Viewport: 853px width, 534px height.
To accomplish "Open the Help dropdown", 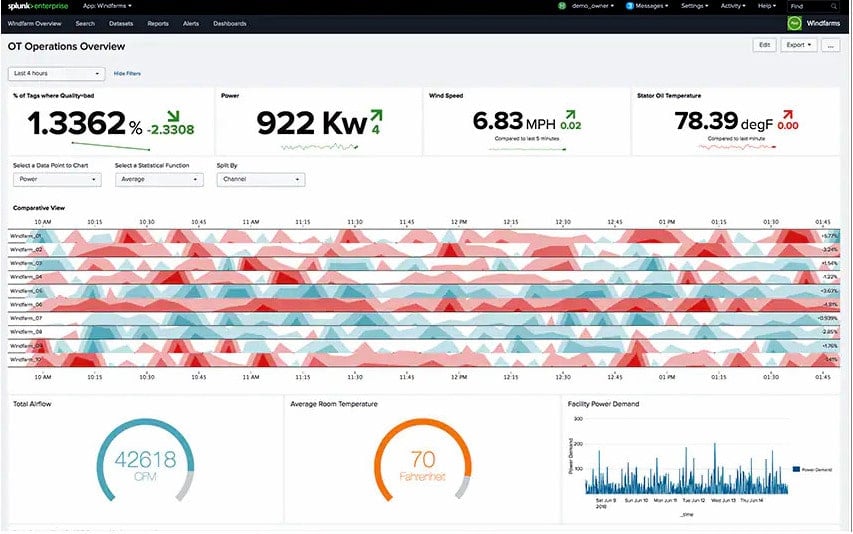I will [767, 6].
